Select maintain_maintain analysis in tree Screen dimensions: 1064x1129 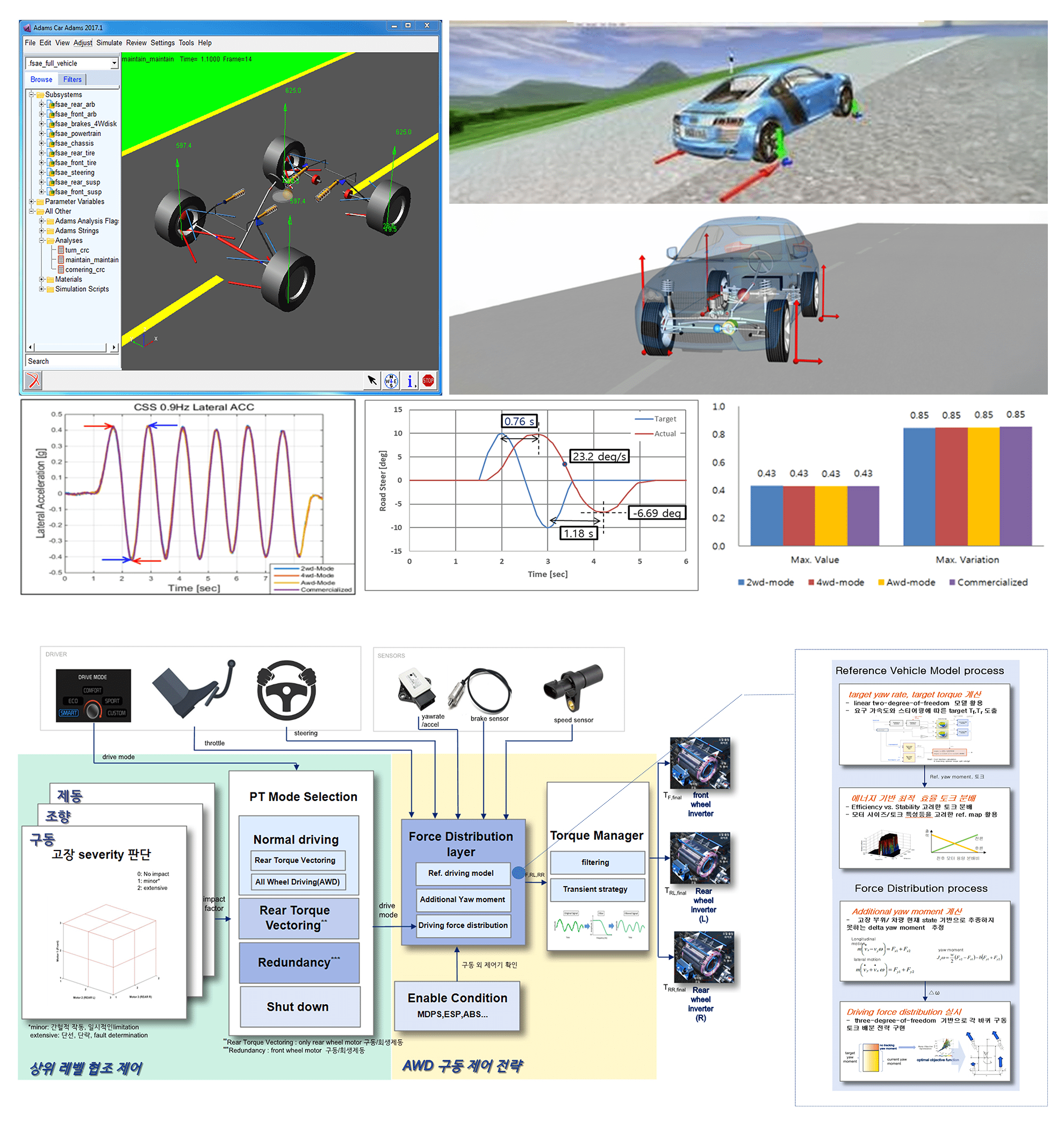(x=91, y=260)
